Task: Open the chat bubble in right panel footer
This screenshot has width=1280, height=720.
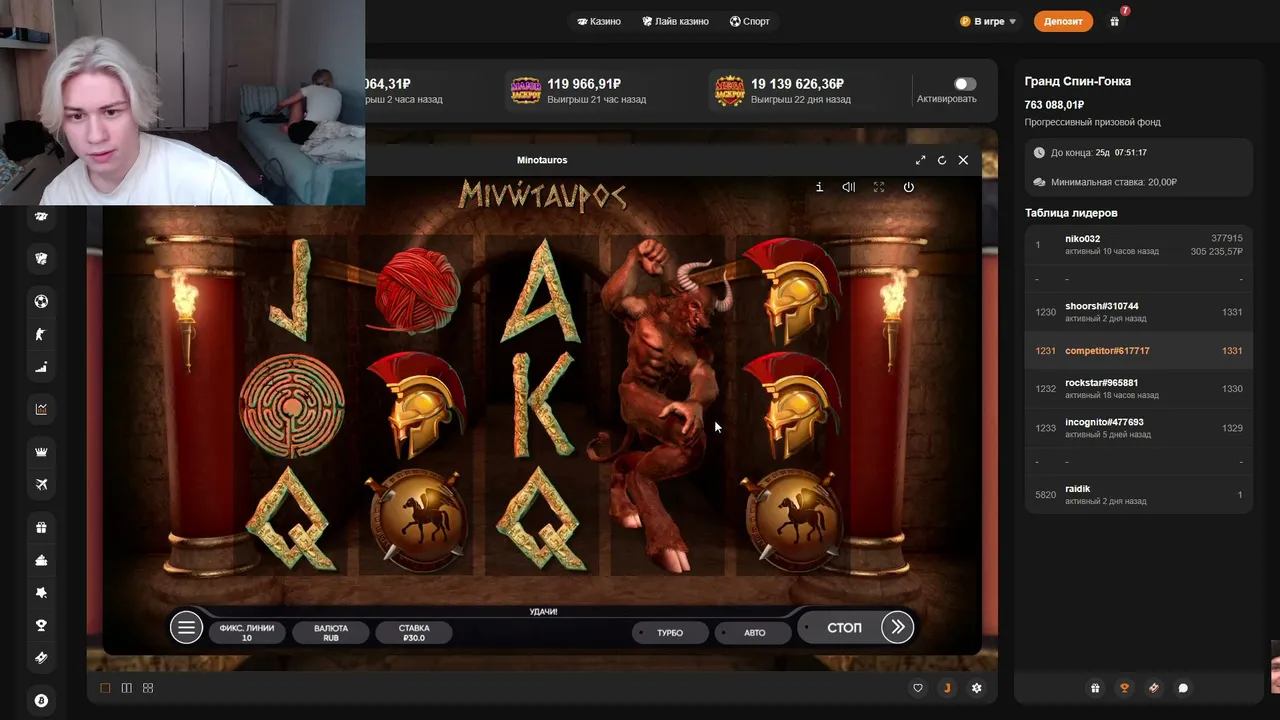Action: (1183, 688)
